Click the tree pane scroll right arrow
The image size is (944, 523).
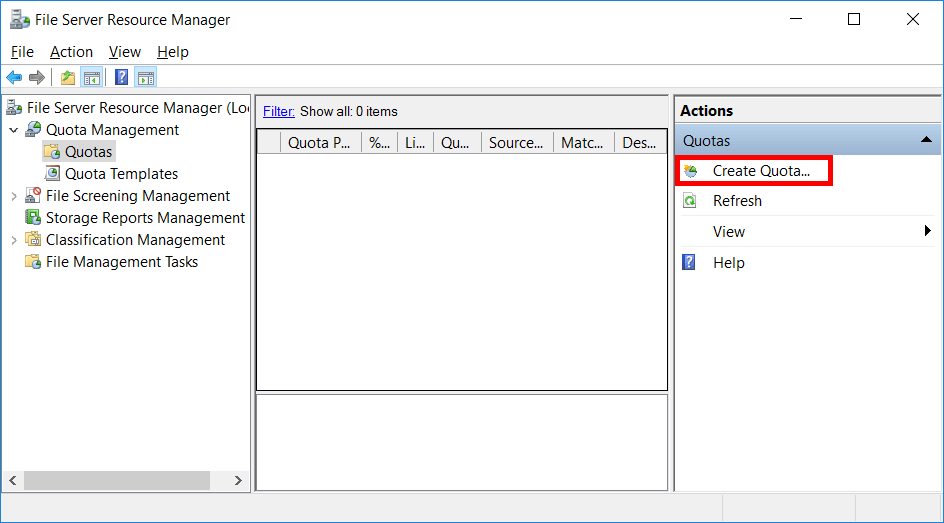point(238,480)
